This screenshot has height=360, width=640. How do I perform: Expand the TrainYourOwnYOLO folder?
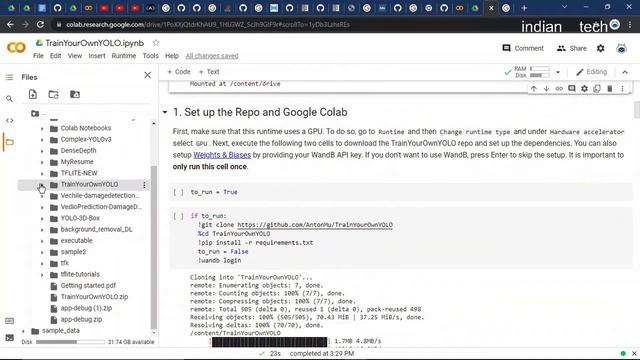point(42,185)
